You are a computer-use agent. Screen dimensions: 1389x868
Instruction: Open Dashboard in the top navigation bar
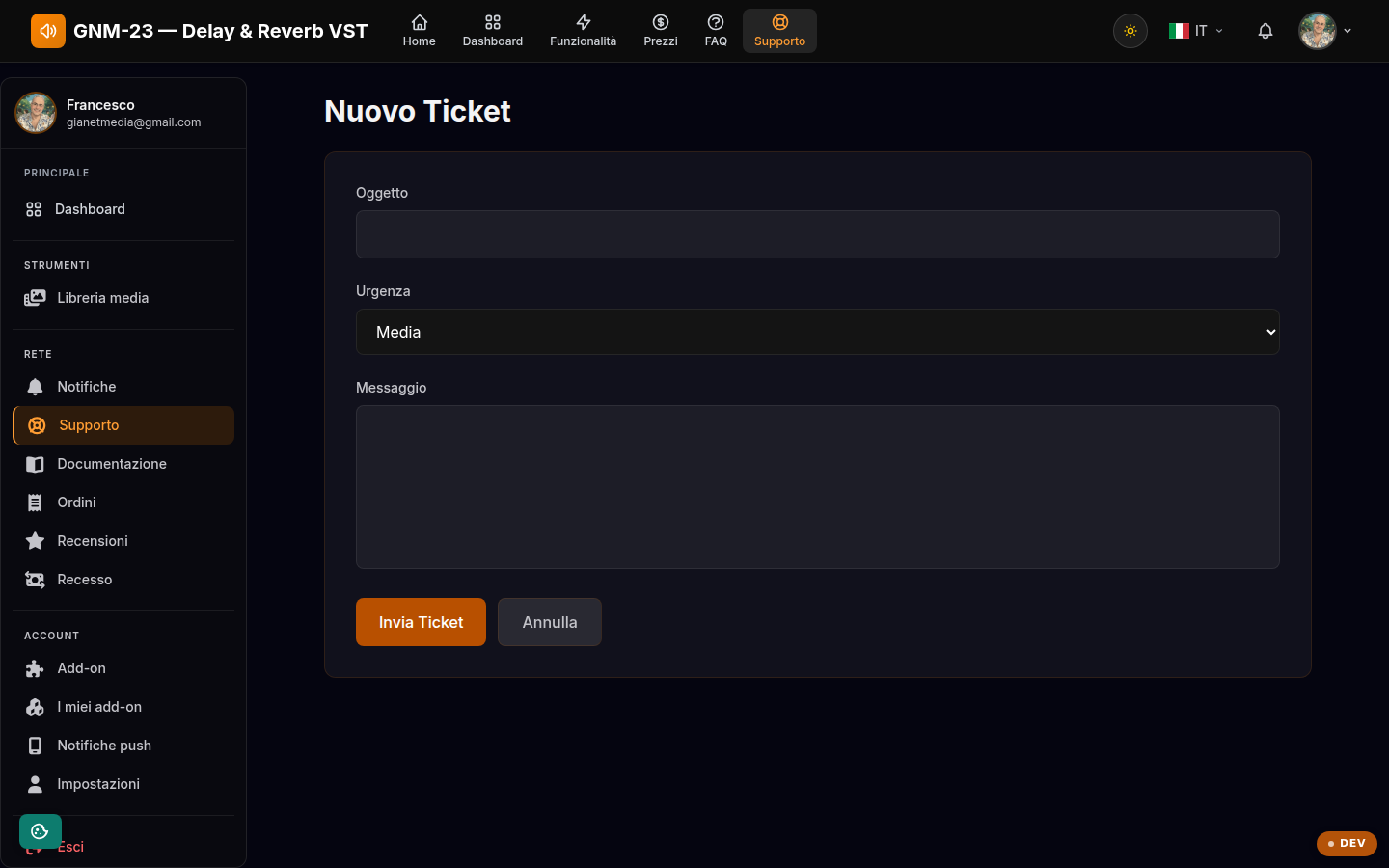[x=493, y=31]
